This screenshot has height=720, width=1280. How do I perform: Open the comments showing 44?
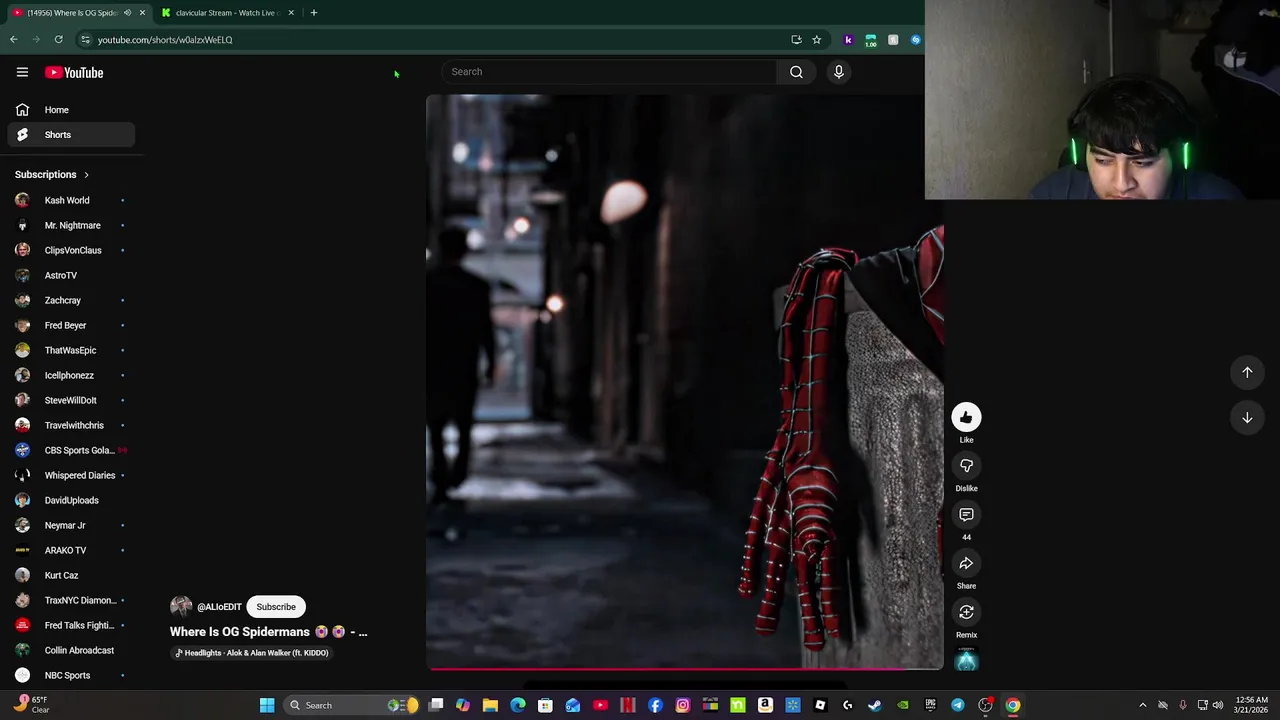click(966, 515)
